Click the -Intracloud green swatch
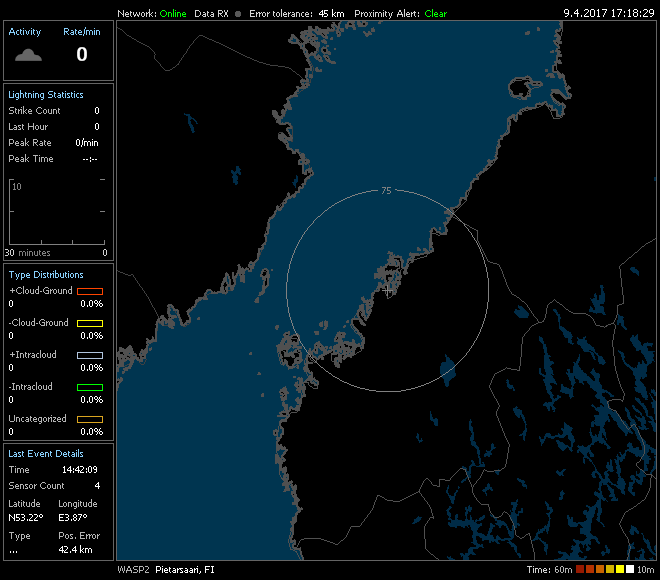This screenshot has width=660, height=580. click(90, 387)
